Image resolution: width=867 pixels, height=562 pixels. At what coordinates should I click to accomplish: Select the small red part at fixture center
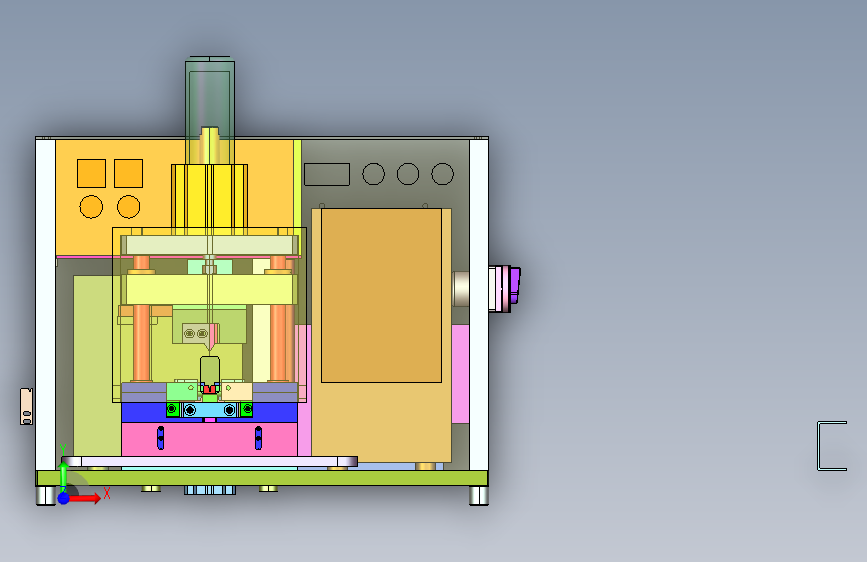[x=209, y=389]
